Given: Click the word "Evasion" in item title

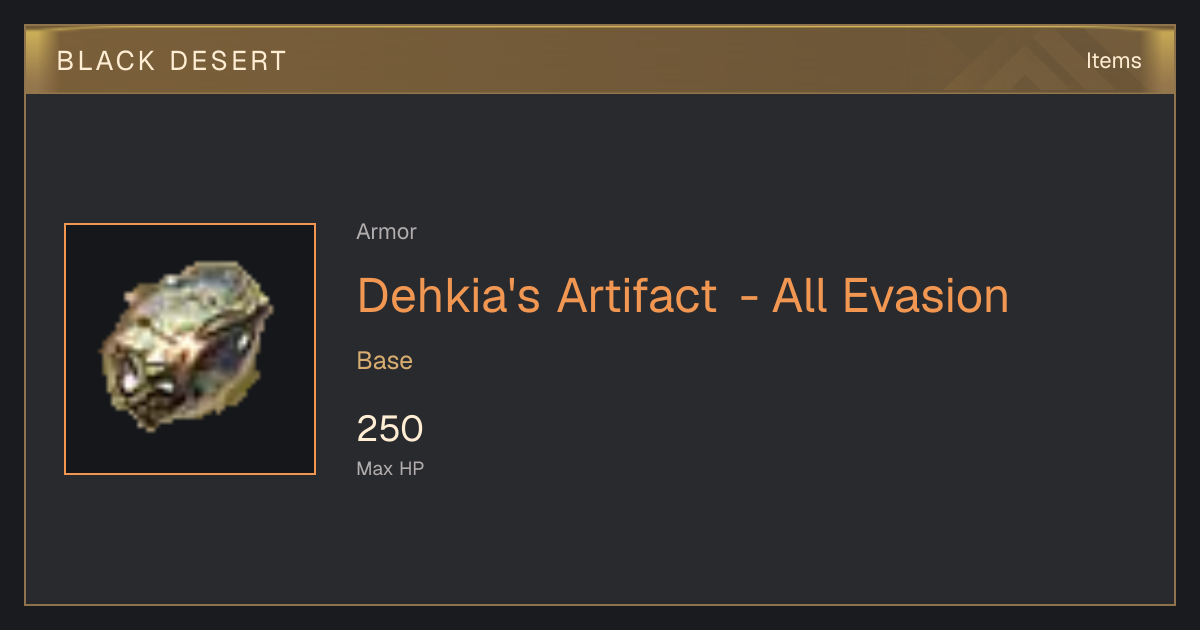Looking at the screenshot, I should click(926, 296).
